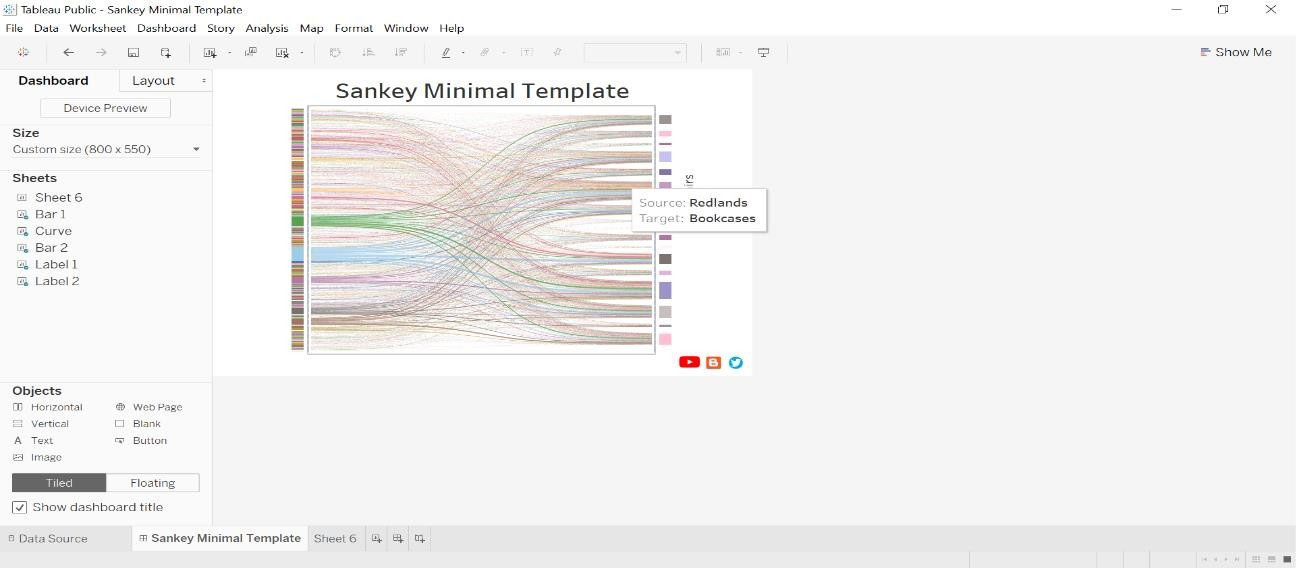The image size is (1296, 568).
Task: Redo using the forward arrow
Action: (x=101, y=52)
